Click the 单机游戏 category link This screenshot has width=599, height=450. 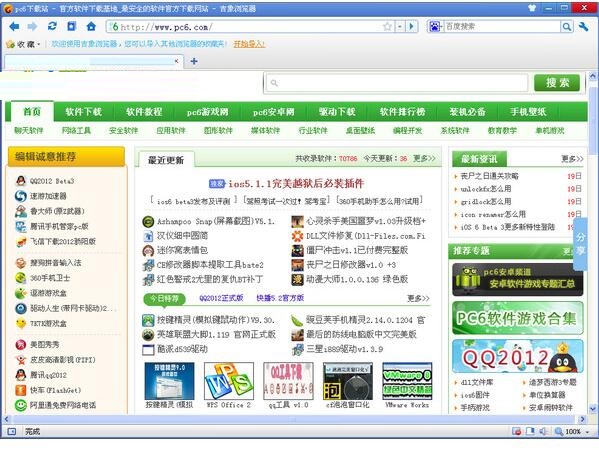point(550,130)
